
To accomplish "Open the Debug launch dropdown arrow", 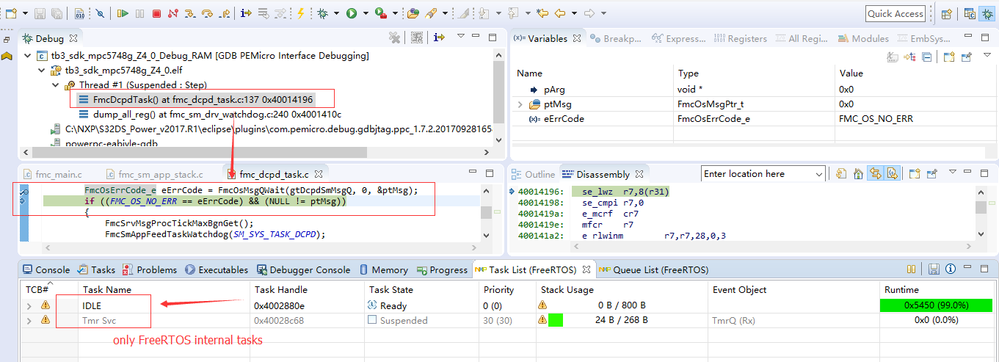I will 336,13.
